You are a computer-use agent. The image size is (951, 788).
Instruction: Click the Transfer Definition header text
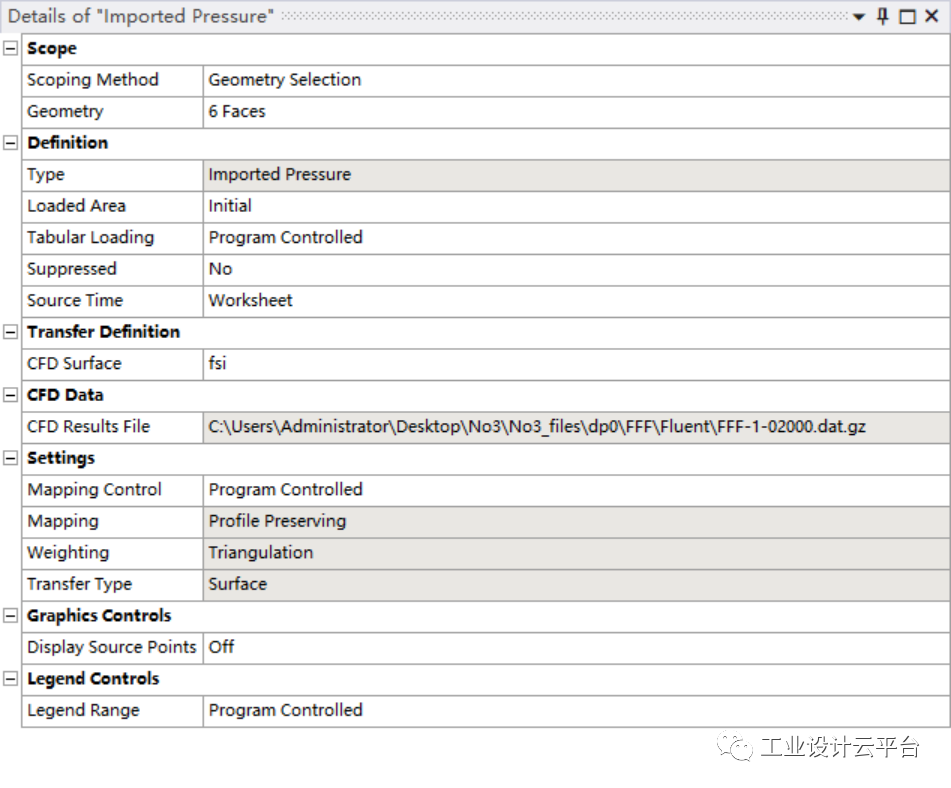pyautogui.click(x=104, y=332)
